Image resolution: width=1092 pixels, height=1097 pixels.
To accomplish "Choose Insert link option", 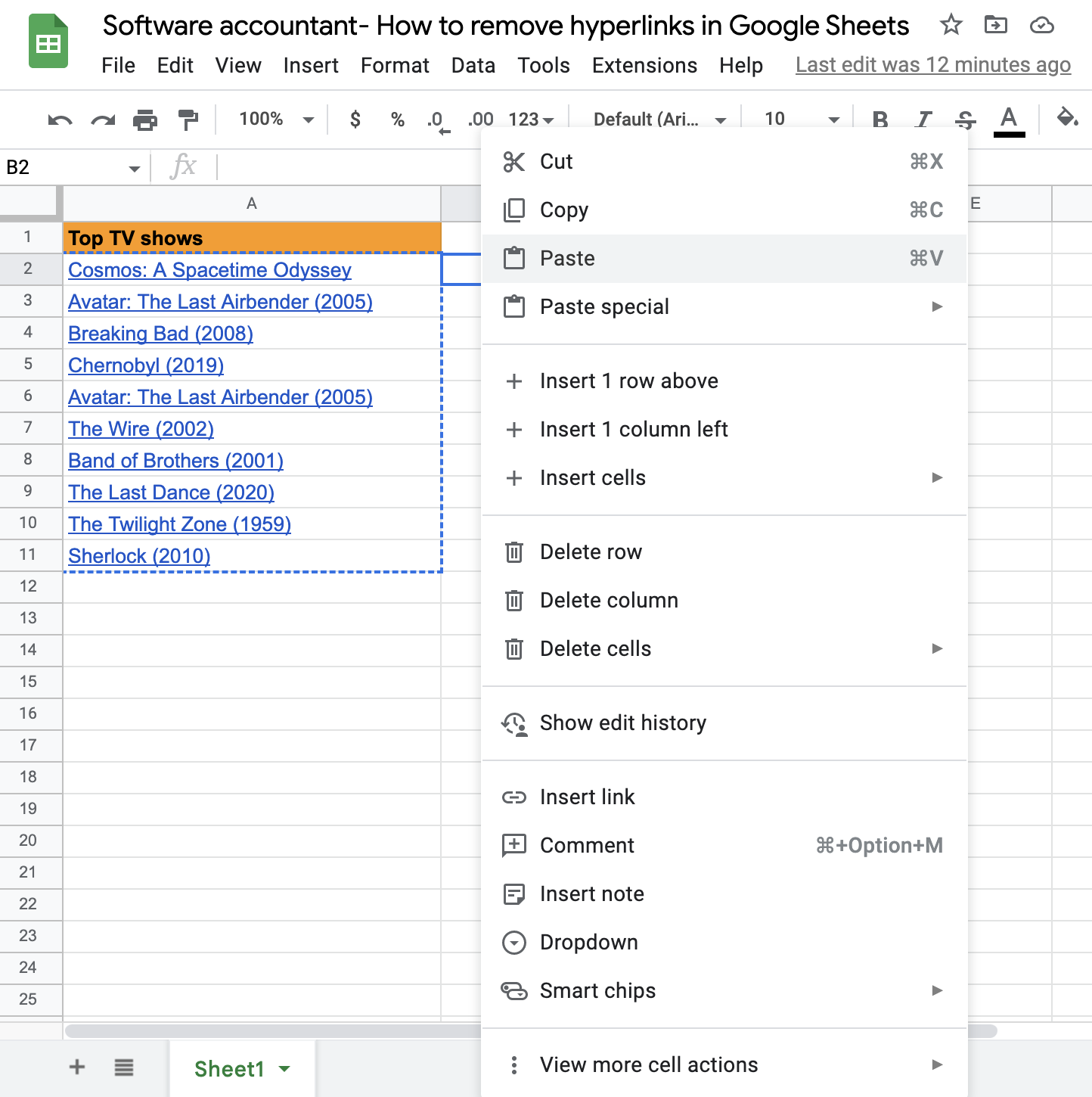I will pyautogui.click(x=724, y=797).
